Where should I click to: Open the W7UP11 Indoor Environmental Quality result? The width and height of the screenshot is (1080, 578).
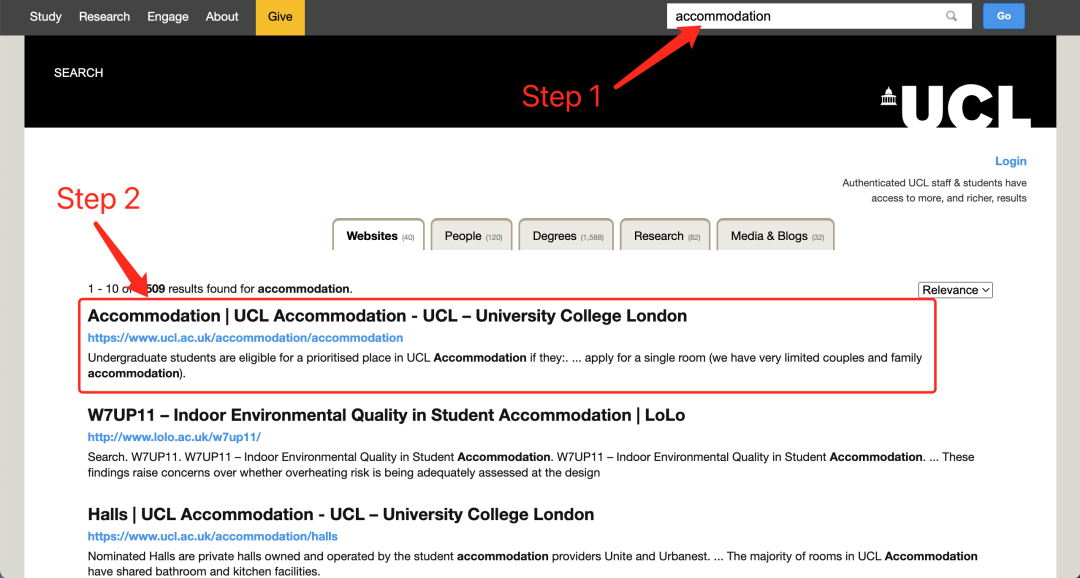click(x=386, y=415)
